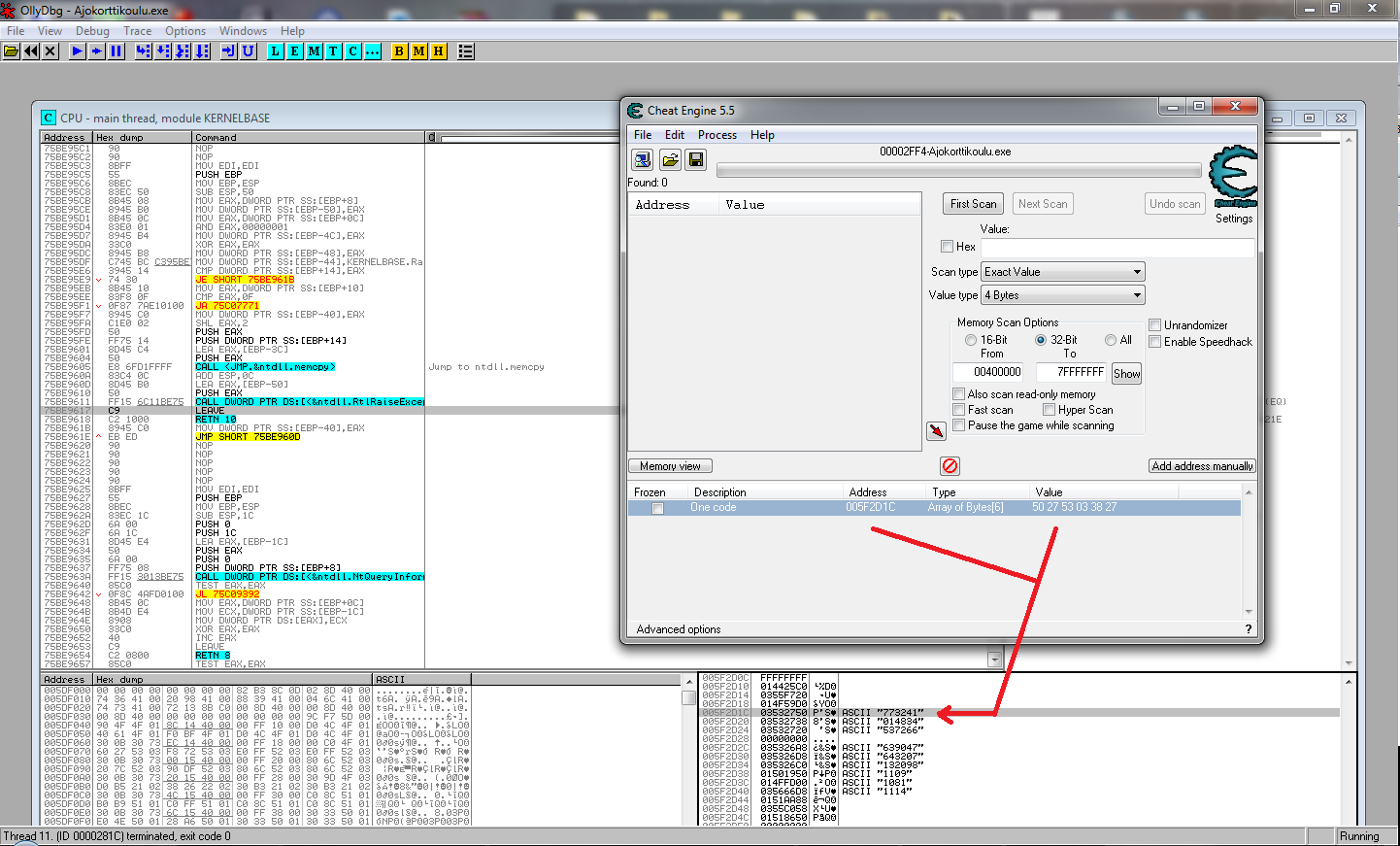The image size is (1400, 846).
Task: Expand the Value type 4 Bytes dropdown
Action: pyautogui.click(x=1063, y=295)
